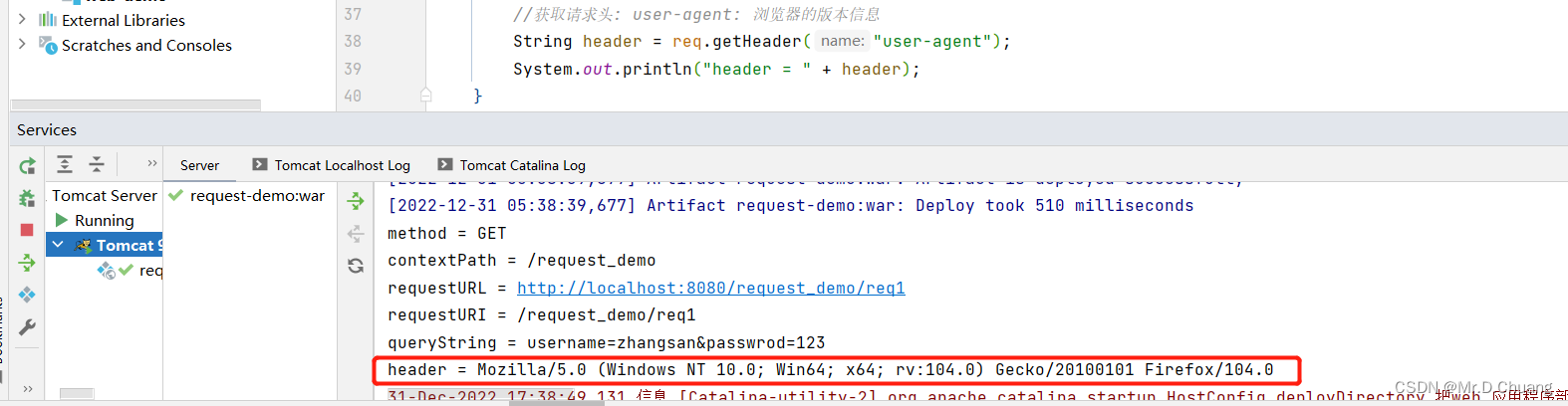Click the green deploy arrow beside artifact
The image size is (1568, 406).
[356, 202]
